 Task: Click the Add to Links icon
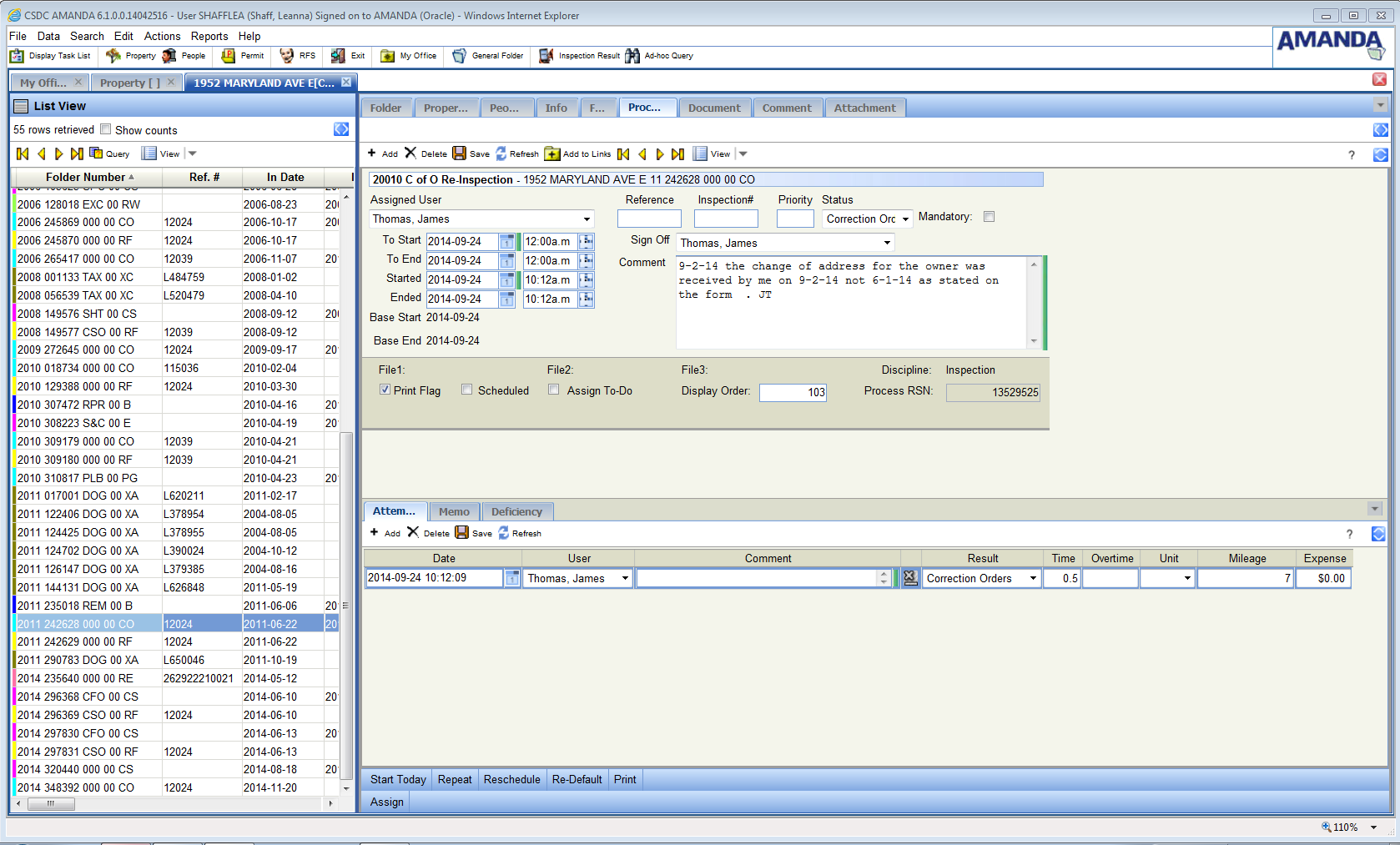click(x=552, y=153)
